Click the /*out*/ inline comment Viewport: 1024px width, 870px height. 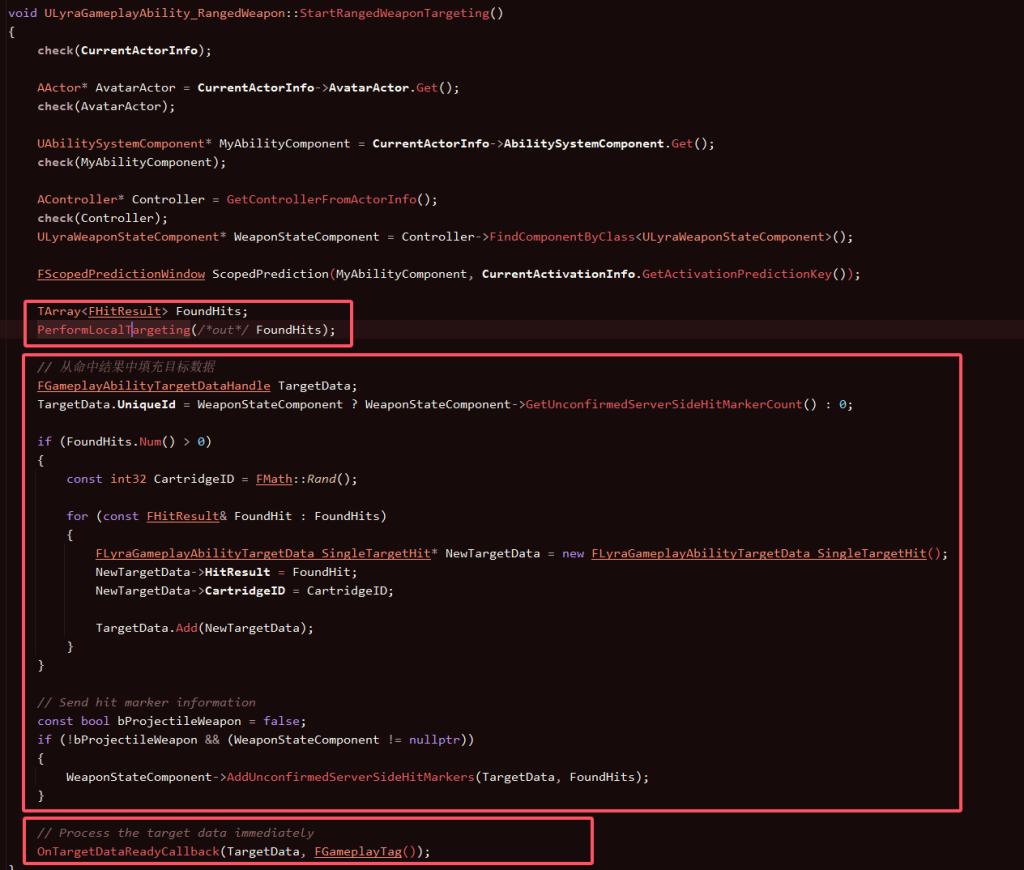222,330
